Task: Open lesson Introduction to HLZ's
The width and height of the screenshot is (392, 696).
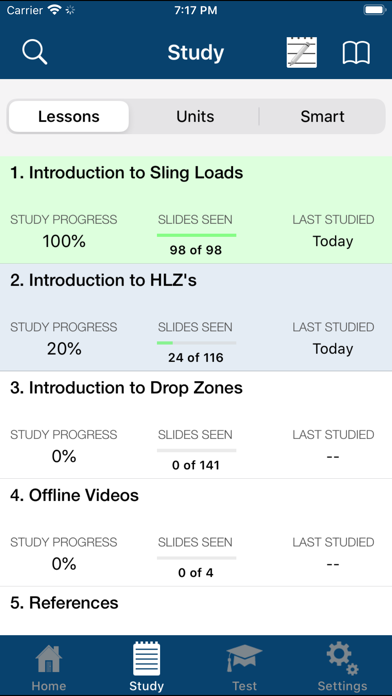Action: 196,317
